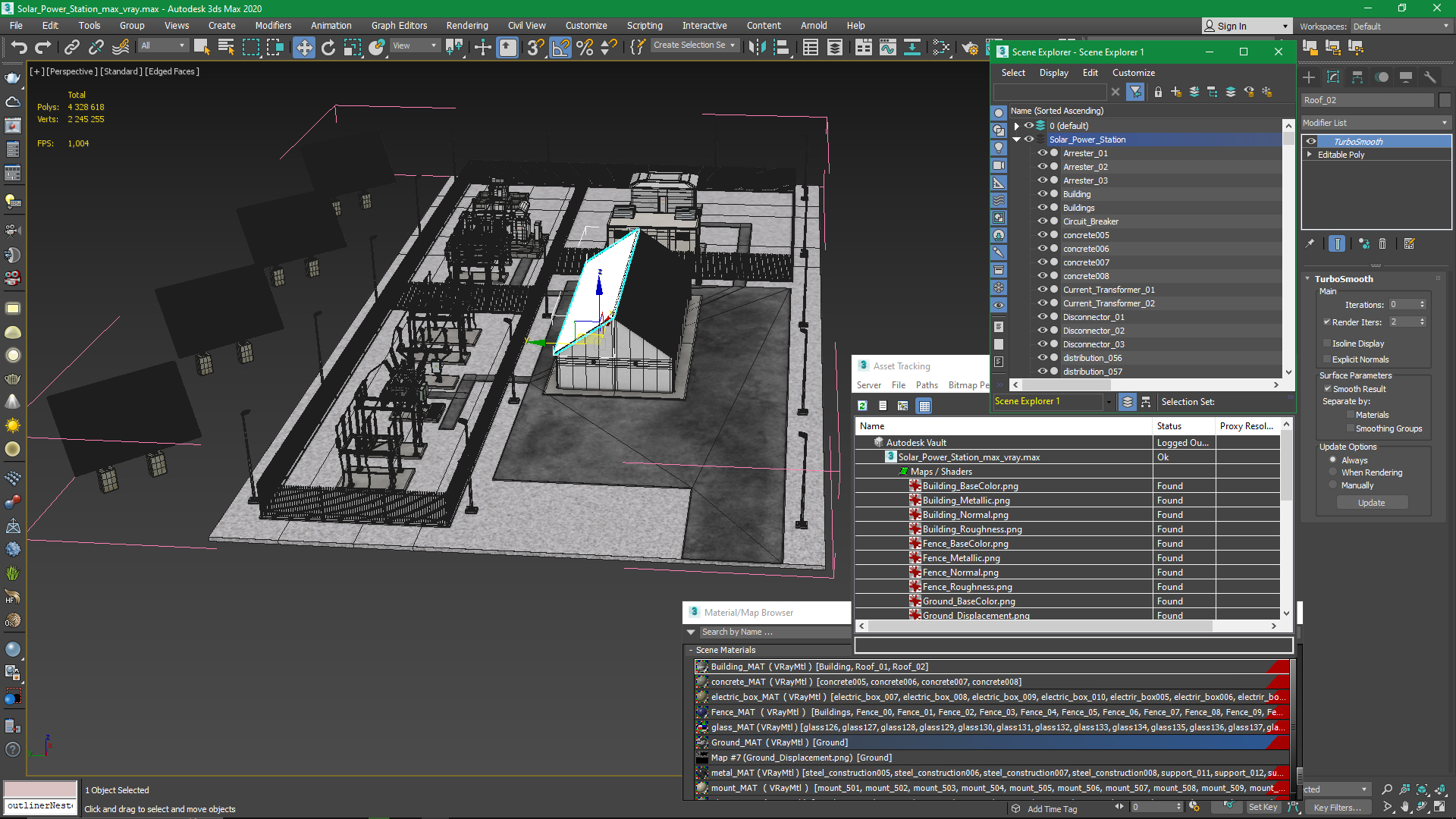Activate the Select and Rotate tool

coord(328,47)
